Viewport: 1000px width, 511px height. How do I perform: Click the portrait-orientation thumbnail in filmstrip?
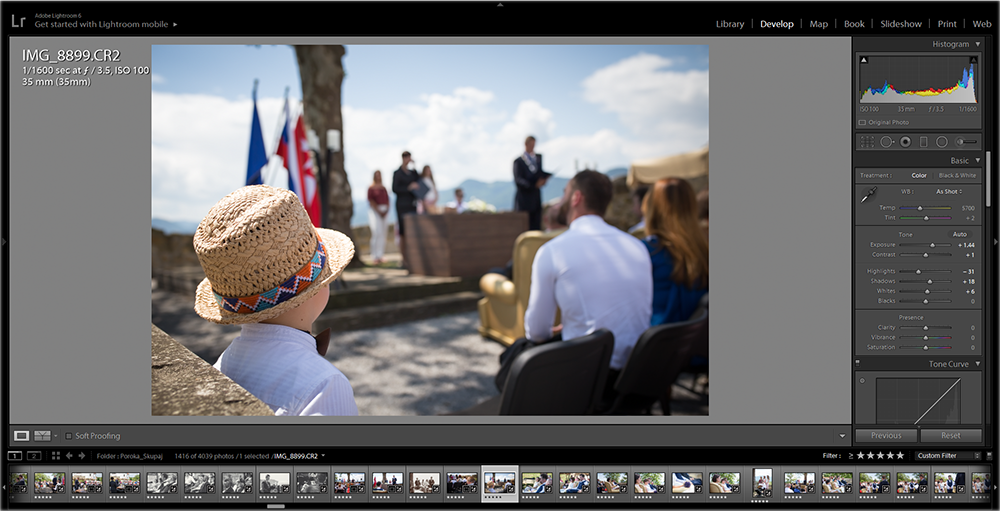tap(762, 483)
